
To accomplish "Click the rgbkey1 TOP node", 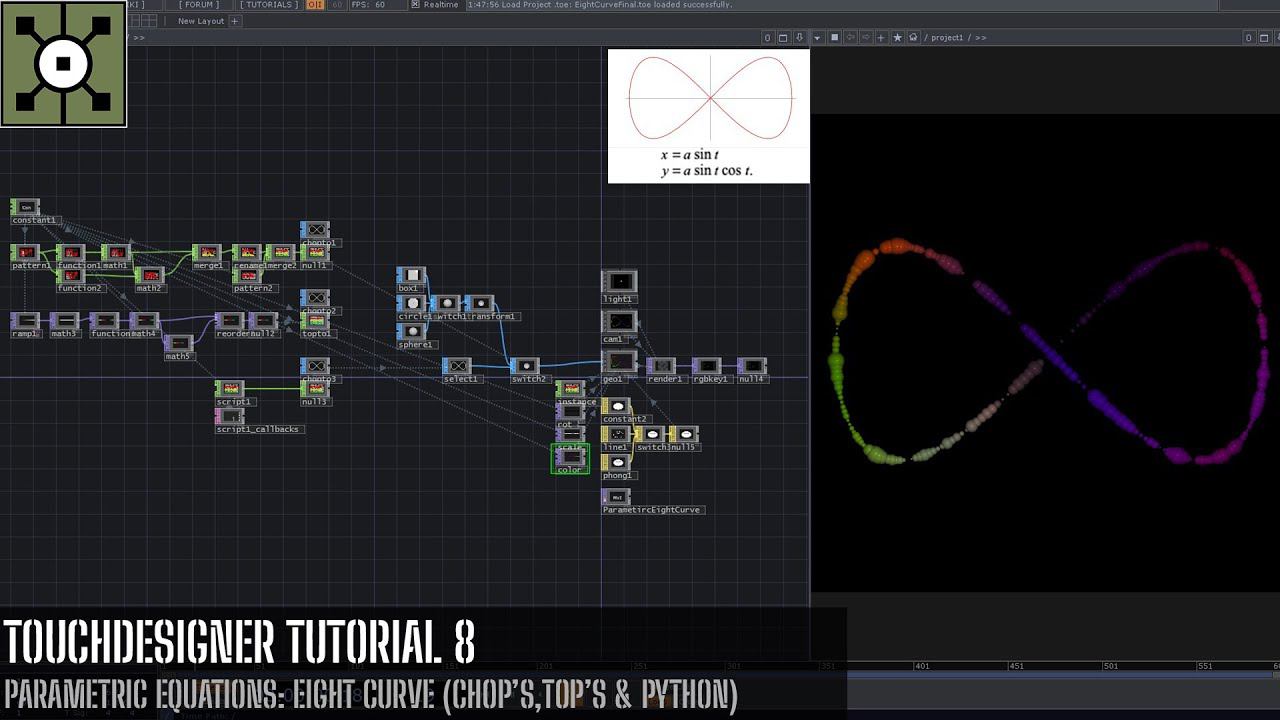I will pos(707,366).
